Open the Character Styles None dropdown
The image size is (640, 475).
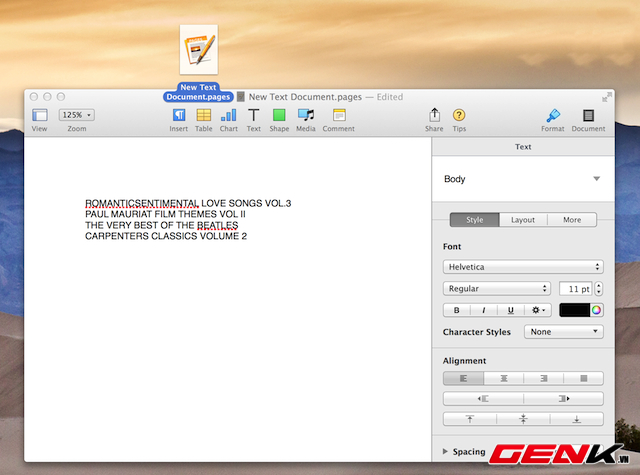point(564,332)
